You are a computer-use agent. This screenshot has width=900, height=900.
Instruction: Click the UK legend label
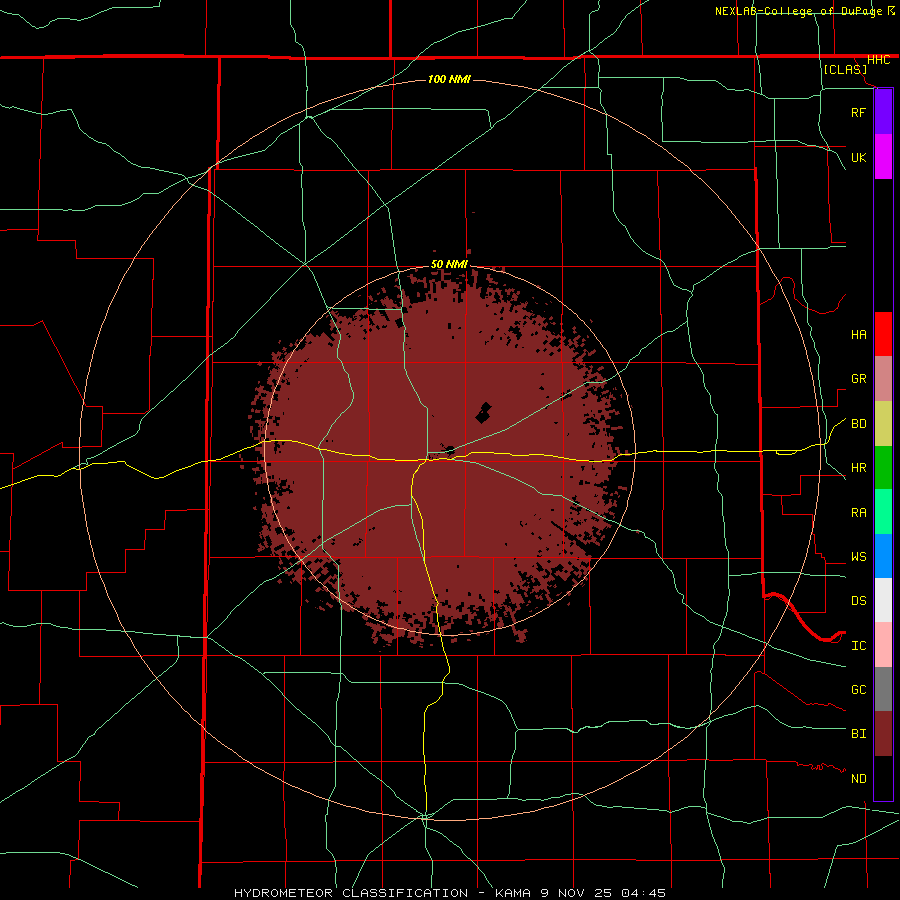point(858,157)
